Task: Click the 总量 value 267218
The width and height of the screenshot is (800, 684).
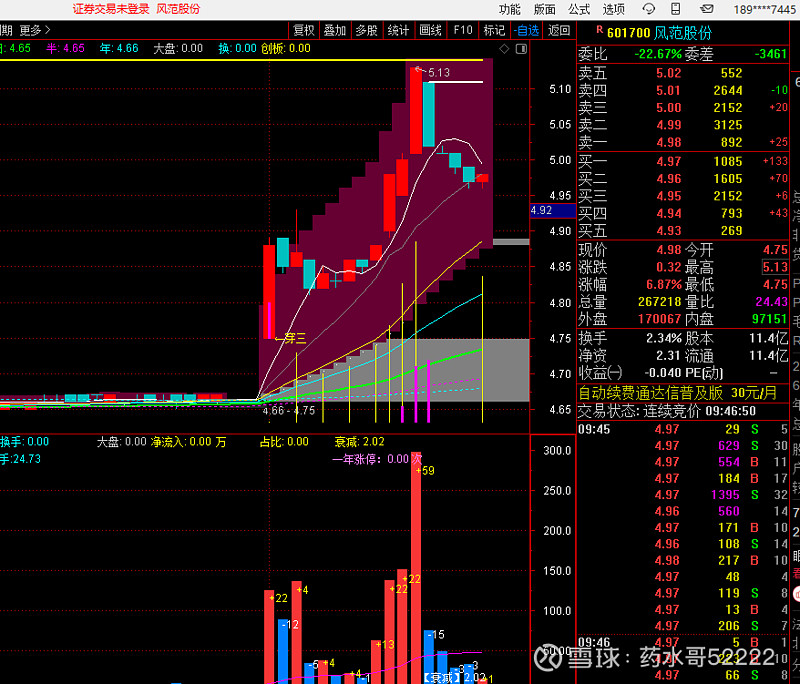Action: 660,301
